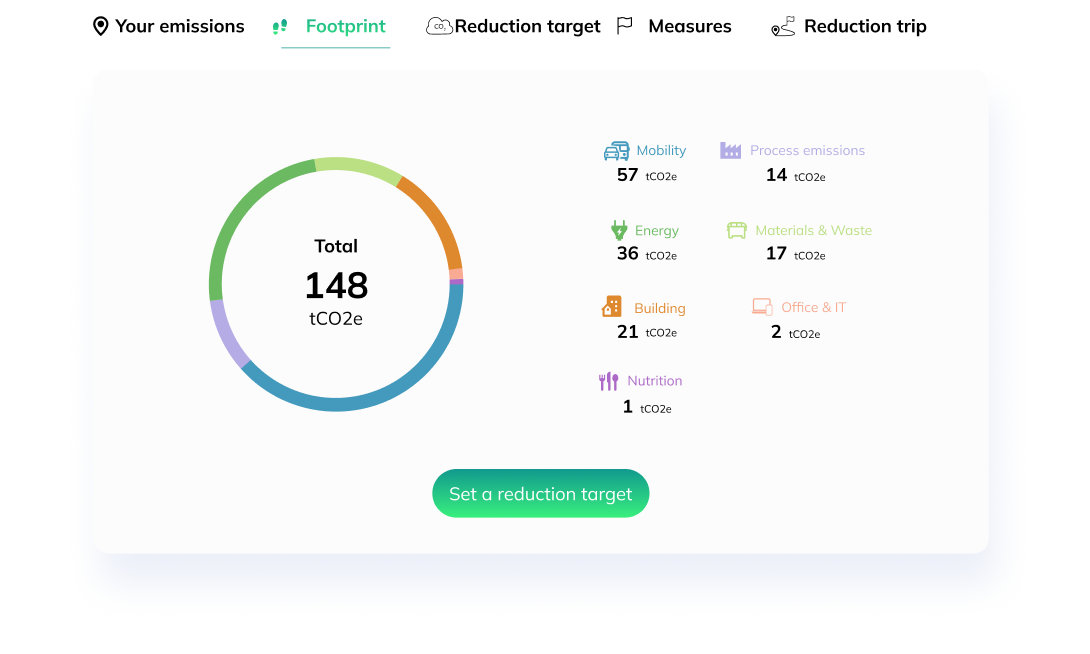Open the Measures tab
Screen dimensions: 1090x654
pos(689,27)
